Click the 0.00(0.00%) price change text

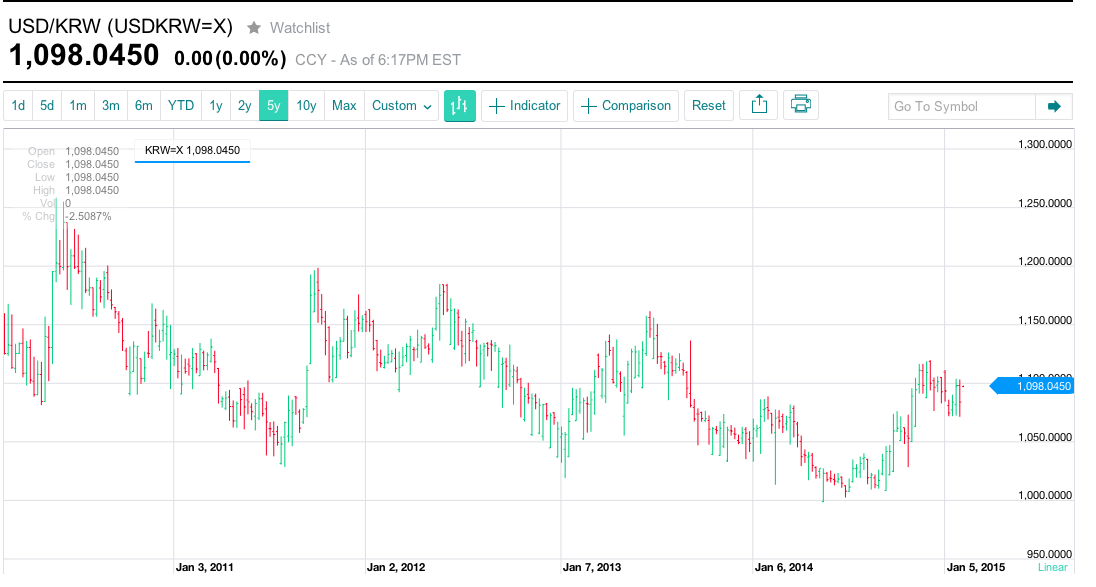click(x=230, y=58)
